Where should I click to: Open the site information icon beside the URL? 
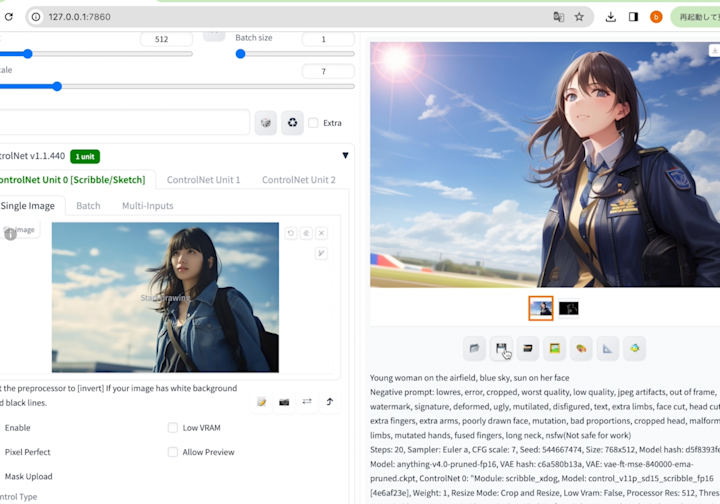coord(36,17)
